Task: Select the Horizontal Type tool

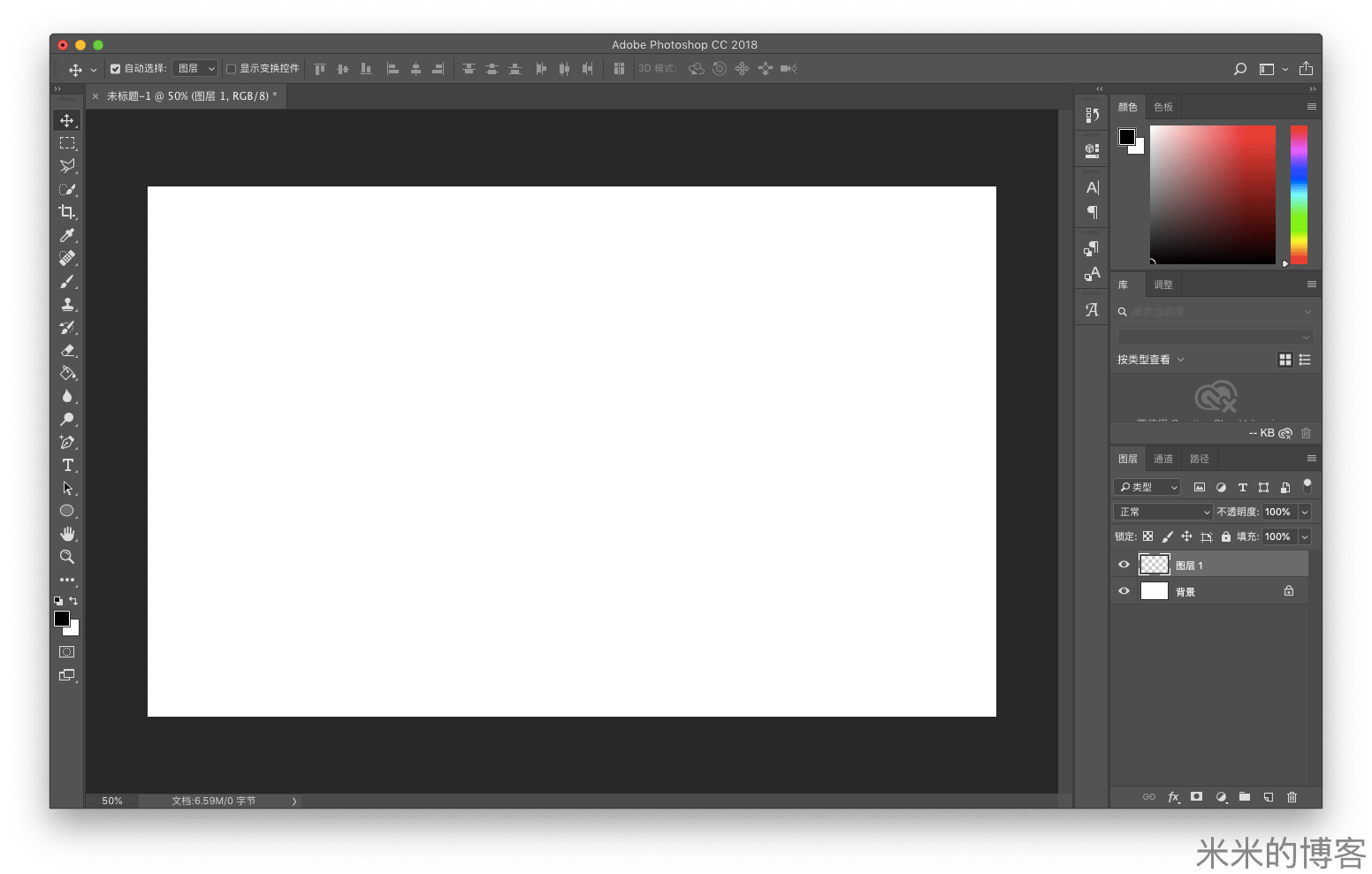Action: pos(67,465)
